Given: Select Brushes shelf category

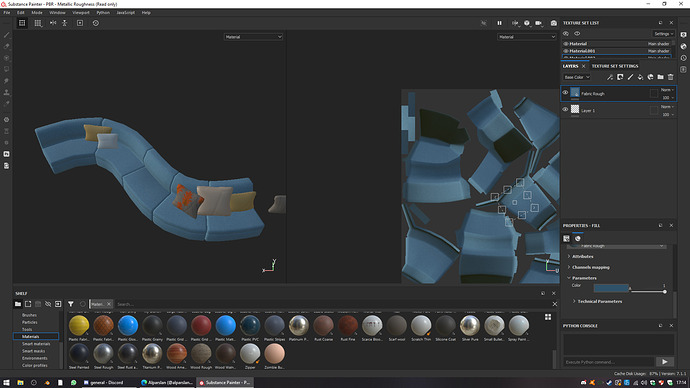Looking at the screenshot, I should 29,315.
